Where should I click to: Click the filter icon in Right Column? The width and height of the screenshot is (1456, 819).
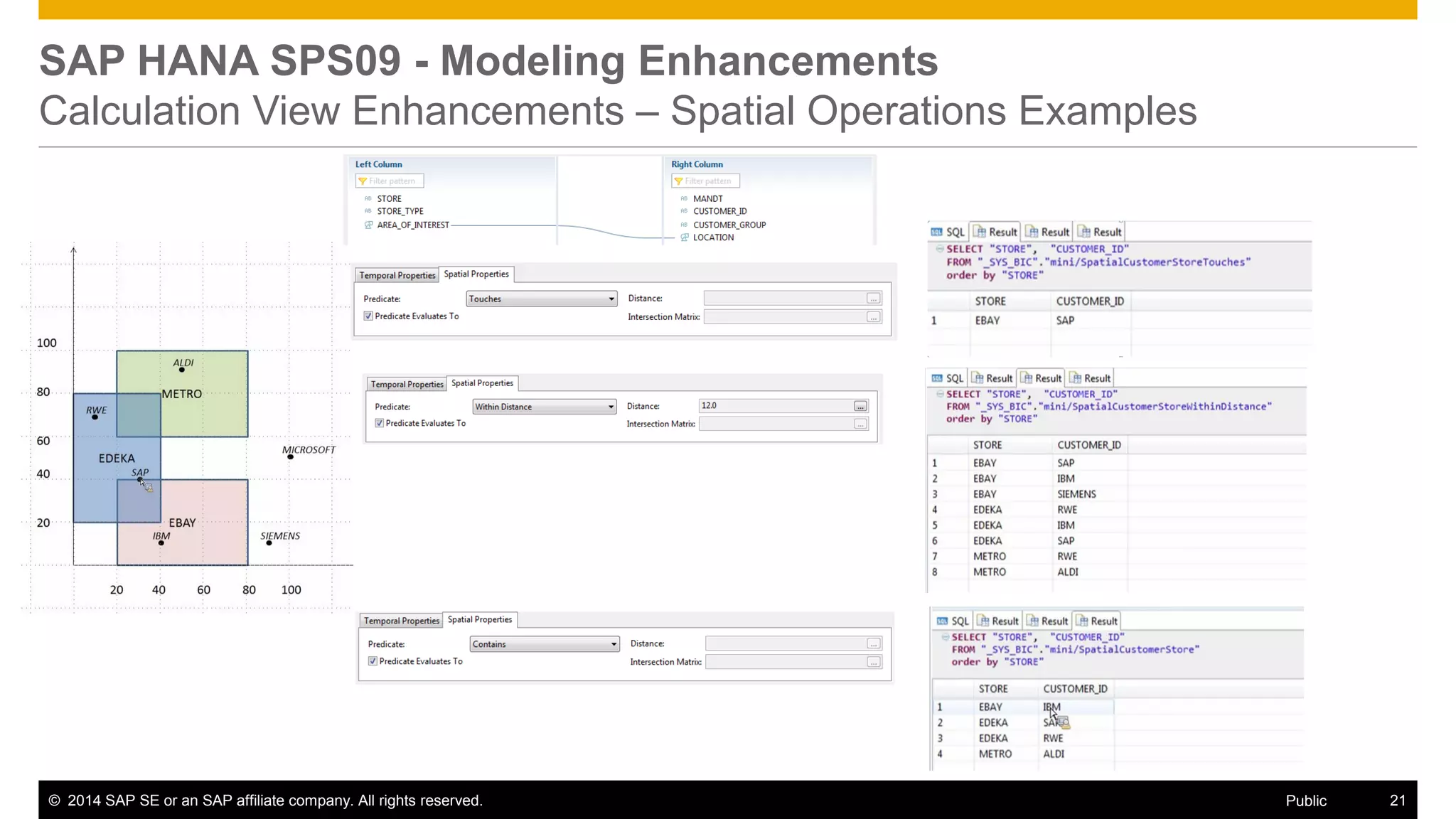678,181
